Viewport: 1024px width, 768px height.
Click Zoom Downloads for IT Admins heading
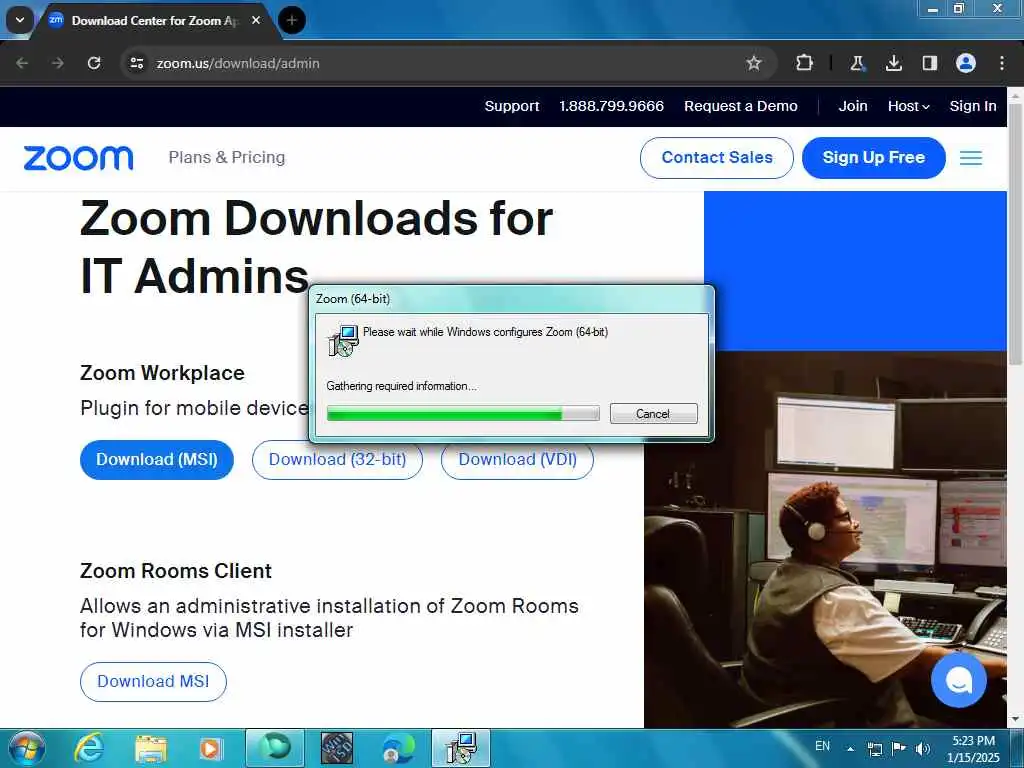coord(317,246)
